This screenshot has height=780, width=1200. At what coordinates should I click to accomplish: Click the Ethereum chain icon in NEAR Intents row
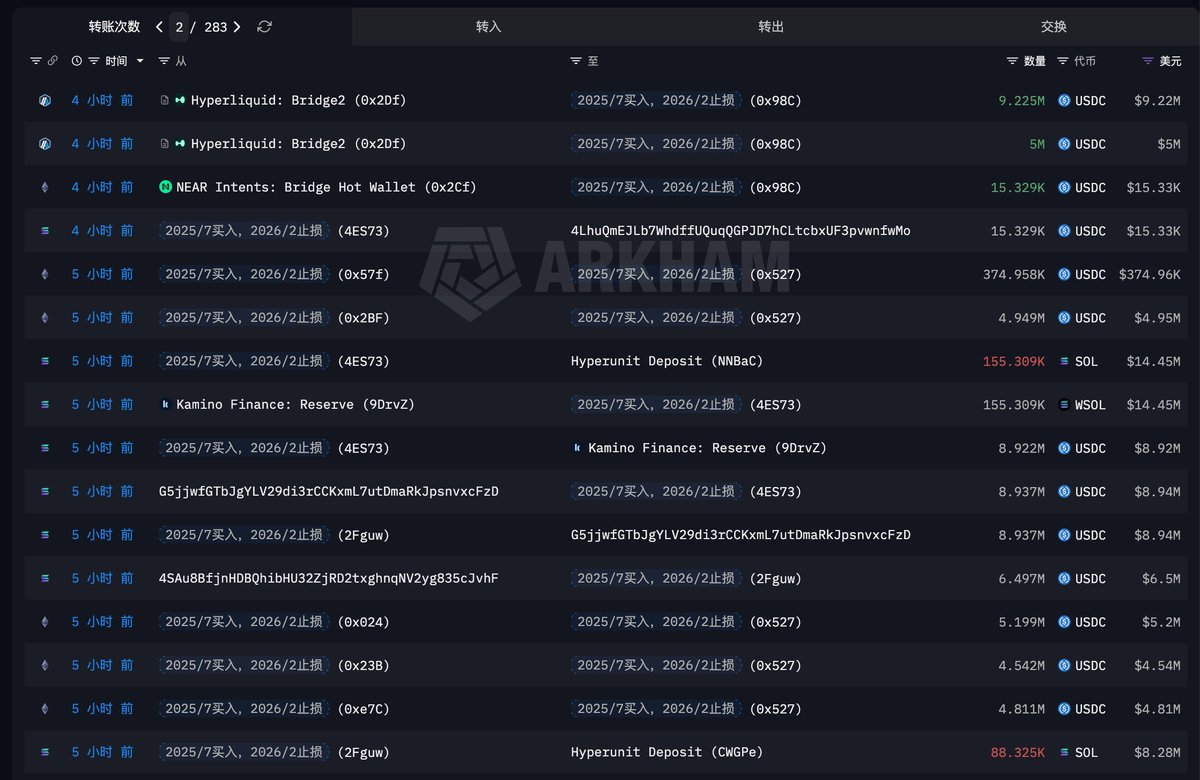point(44,188)
